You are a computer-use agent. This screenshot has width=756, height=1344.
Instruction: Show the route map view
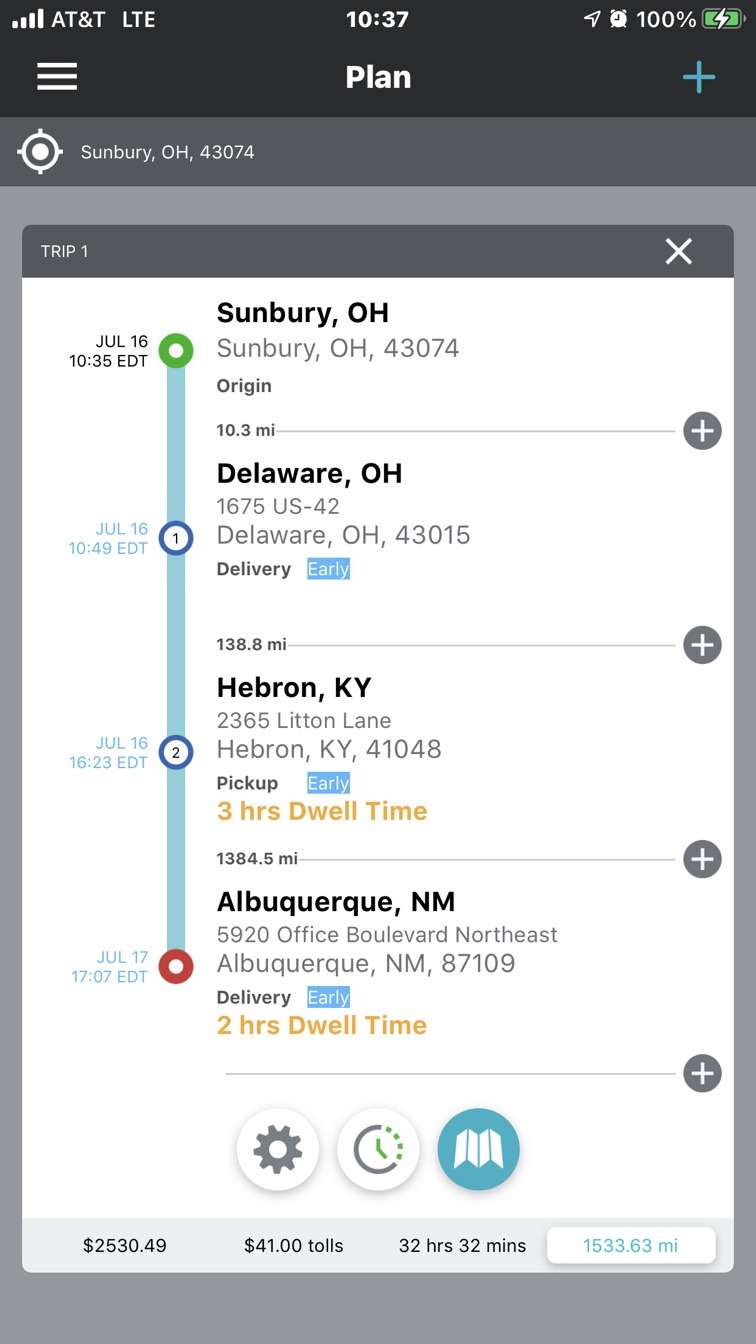pos(478,1150)
